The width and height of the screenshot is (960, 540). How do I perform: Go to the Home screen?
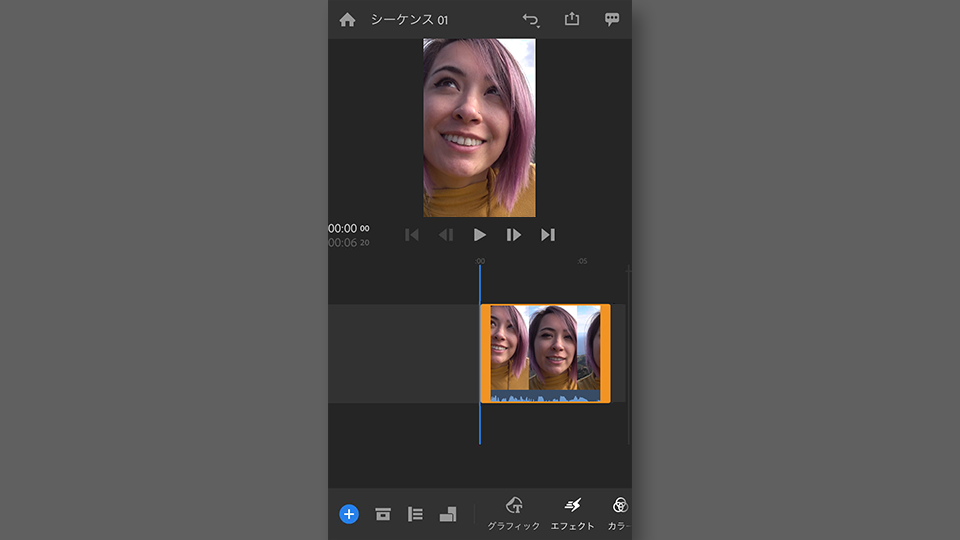pos(347,20)
